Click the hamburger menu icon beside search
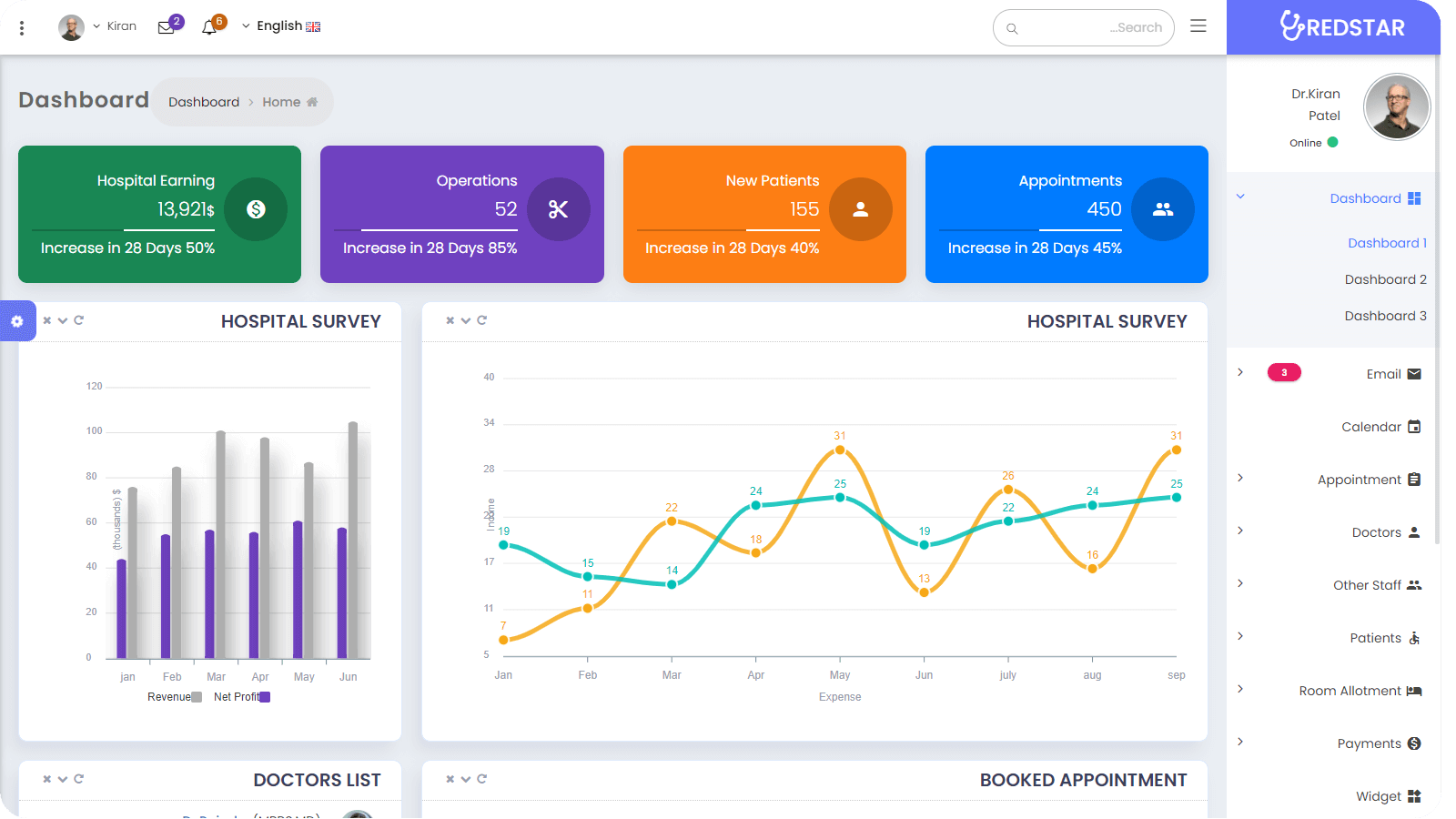 (1198, 26)
